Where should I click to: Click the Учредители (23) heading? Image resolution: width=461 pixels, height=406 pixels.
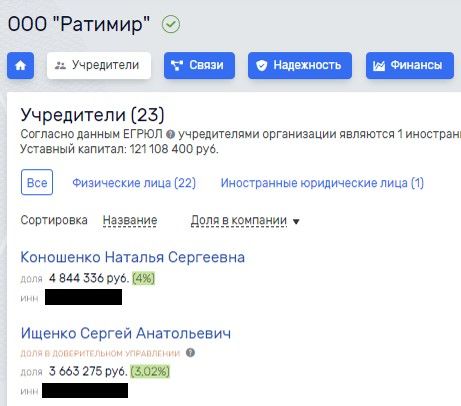(x=92, y=115)
